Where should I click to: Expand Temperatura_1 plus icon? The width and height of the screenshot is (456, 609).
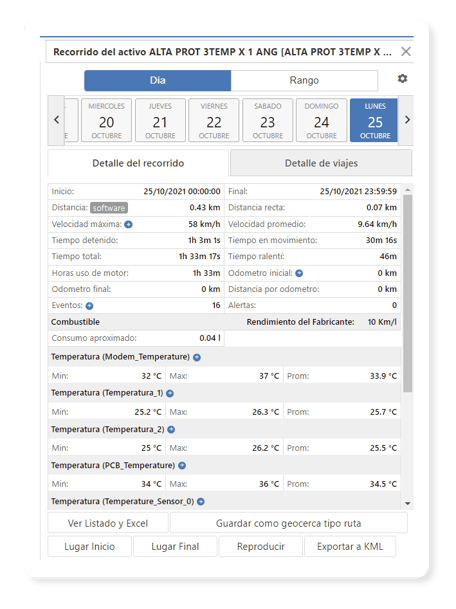point(170,393)
